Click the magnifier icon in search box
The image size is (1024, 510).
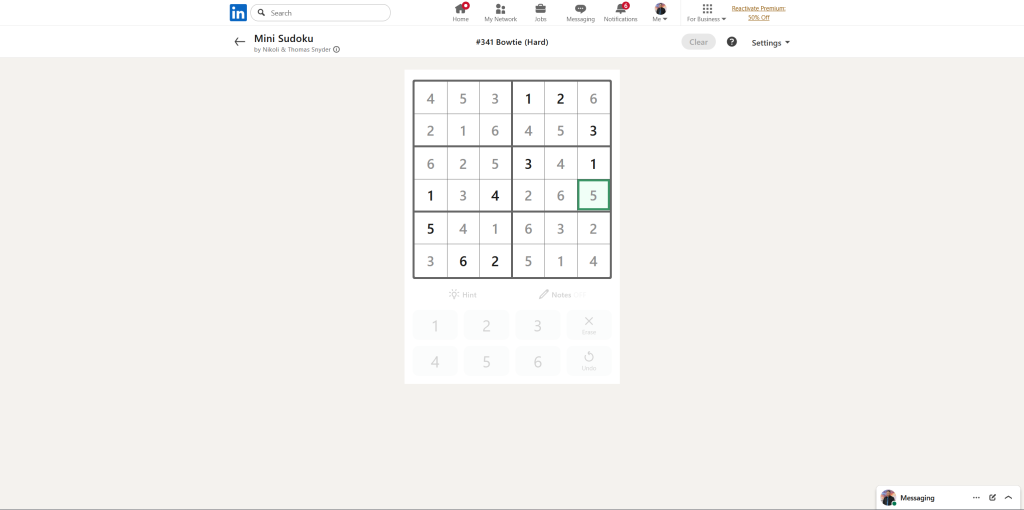coord(262,12)
